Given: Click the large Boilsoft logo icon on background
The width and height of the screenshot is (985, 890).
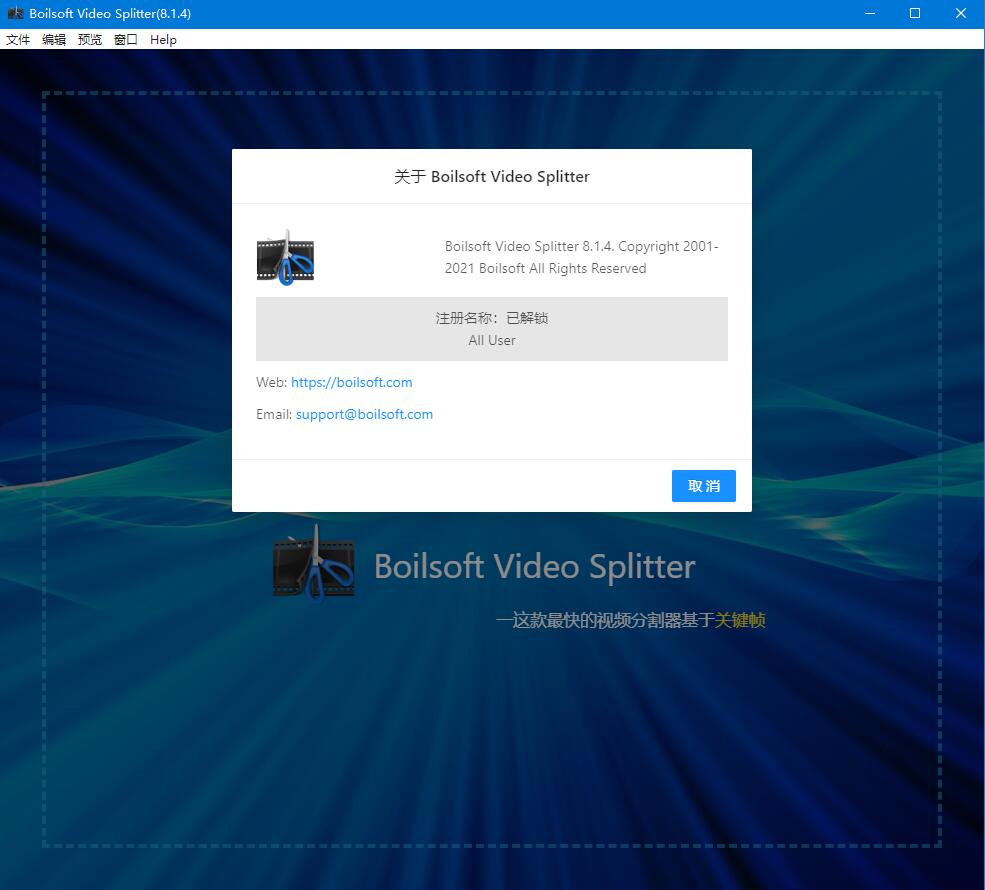Looking at the screenshot, I should point(313,563).
